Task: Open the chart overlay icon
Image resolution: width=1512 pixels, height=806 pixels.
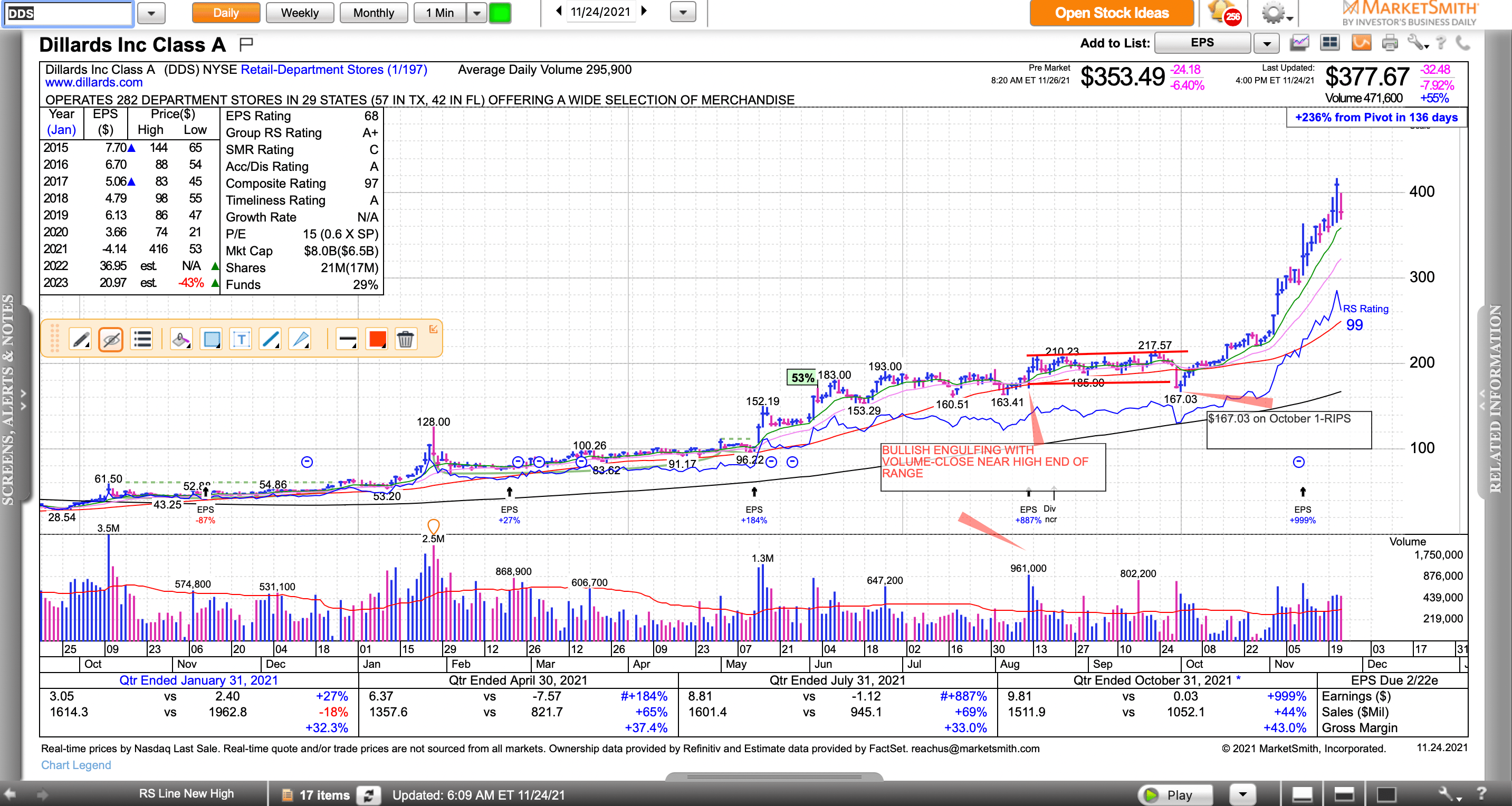Action: point(1299,43)
